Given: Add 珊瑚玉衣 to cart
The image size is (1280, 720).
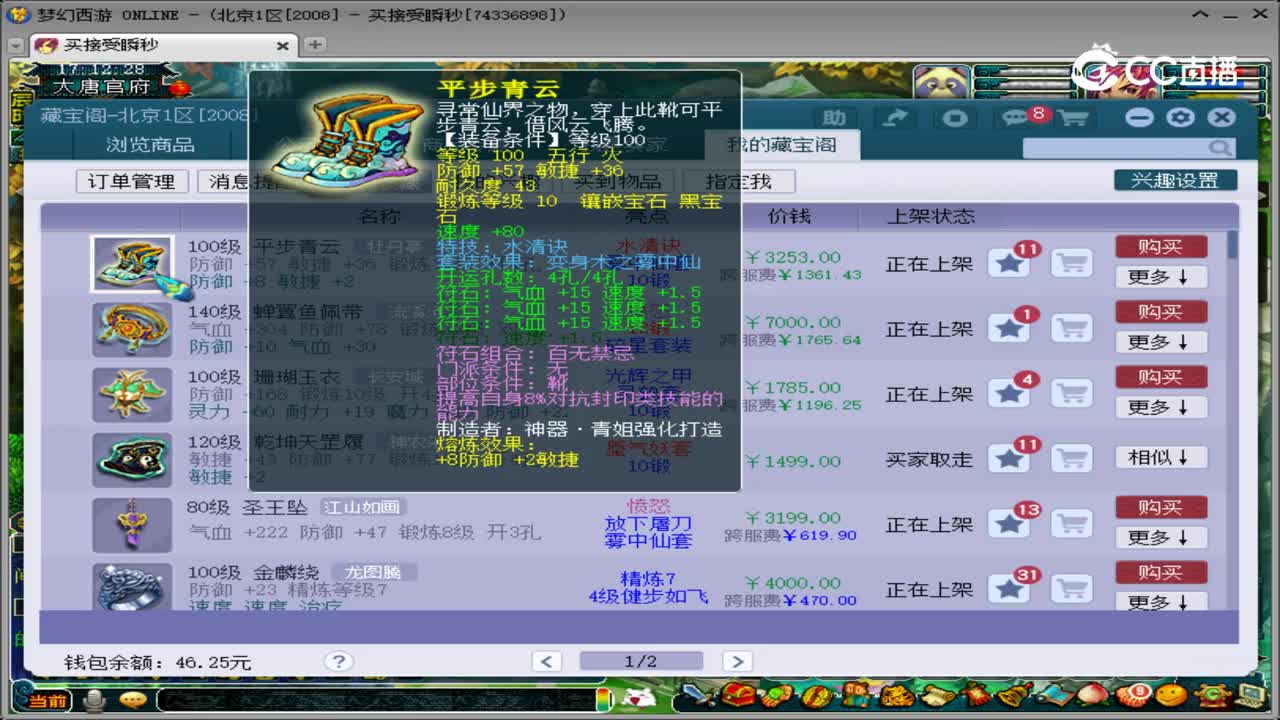Looking at the screenshot, I should tap(1071, 394).
